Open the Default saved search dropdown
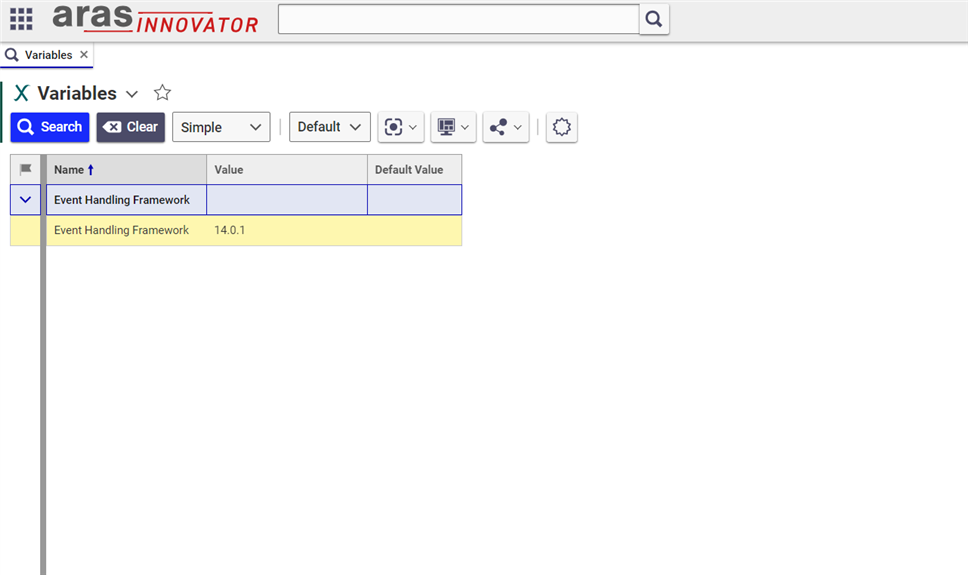The image size is (968, 575). (x=329, y=127)
